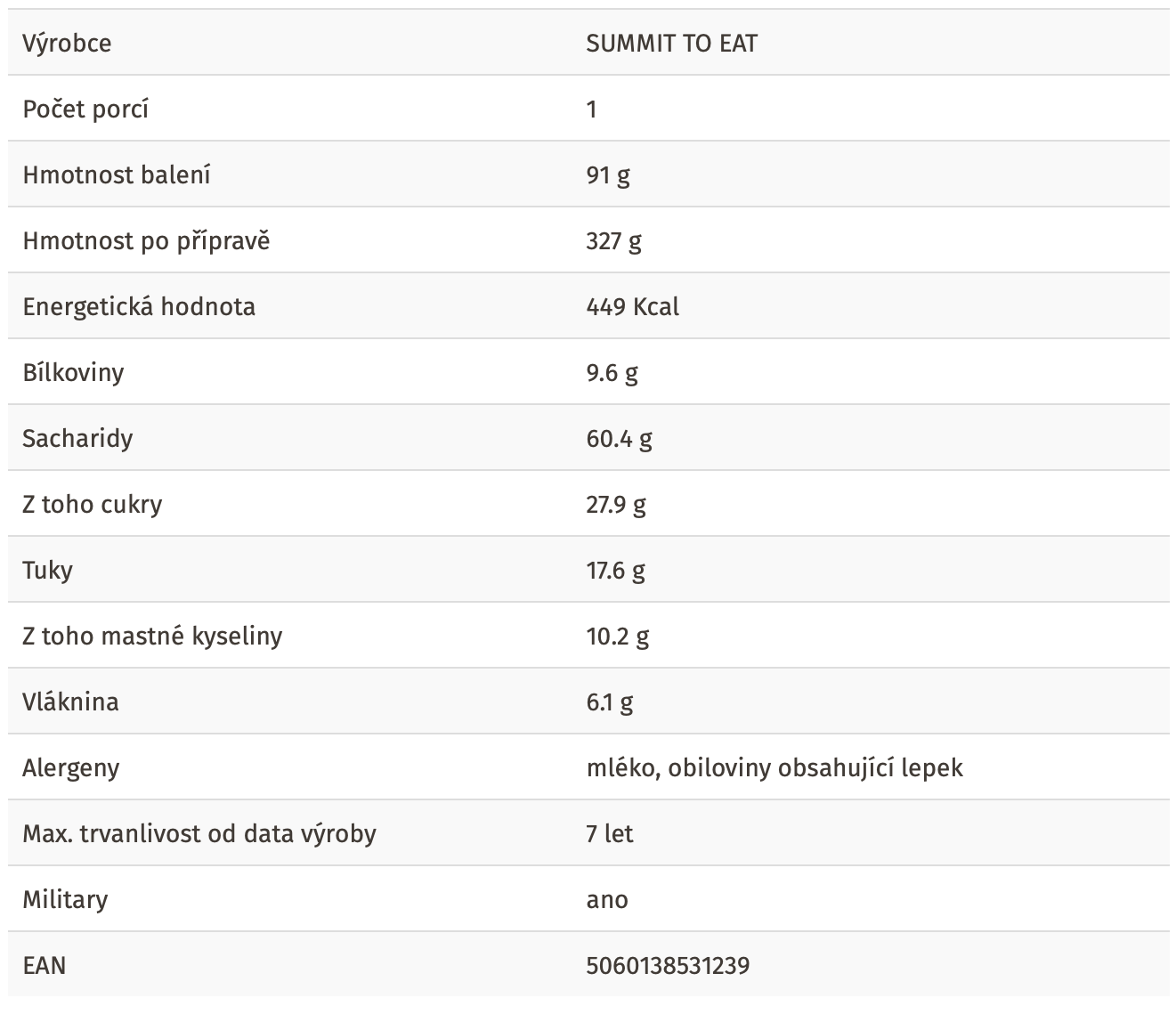Click the Počet porcí label
Screen dimensions: 1176x1014
coord(85,109)
